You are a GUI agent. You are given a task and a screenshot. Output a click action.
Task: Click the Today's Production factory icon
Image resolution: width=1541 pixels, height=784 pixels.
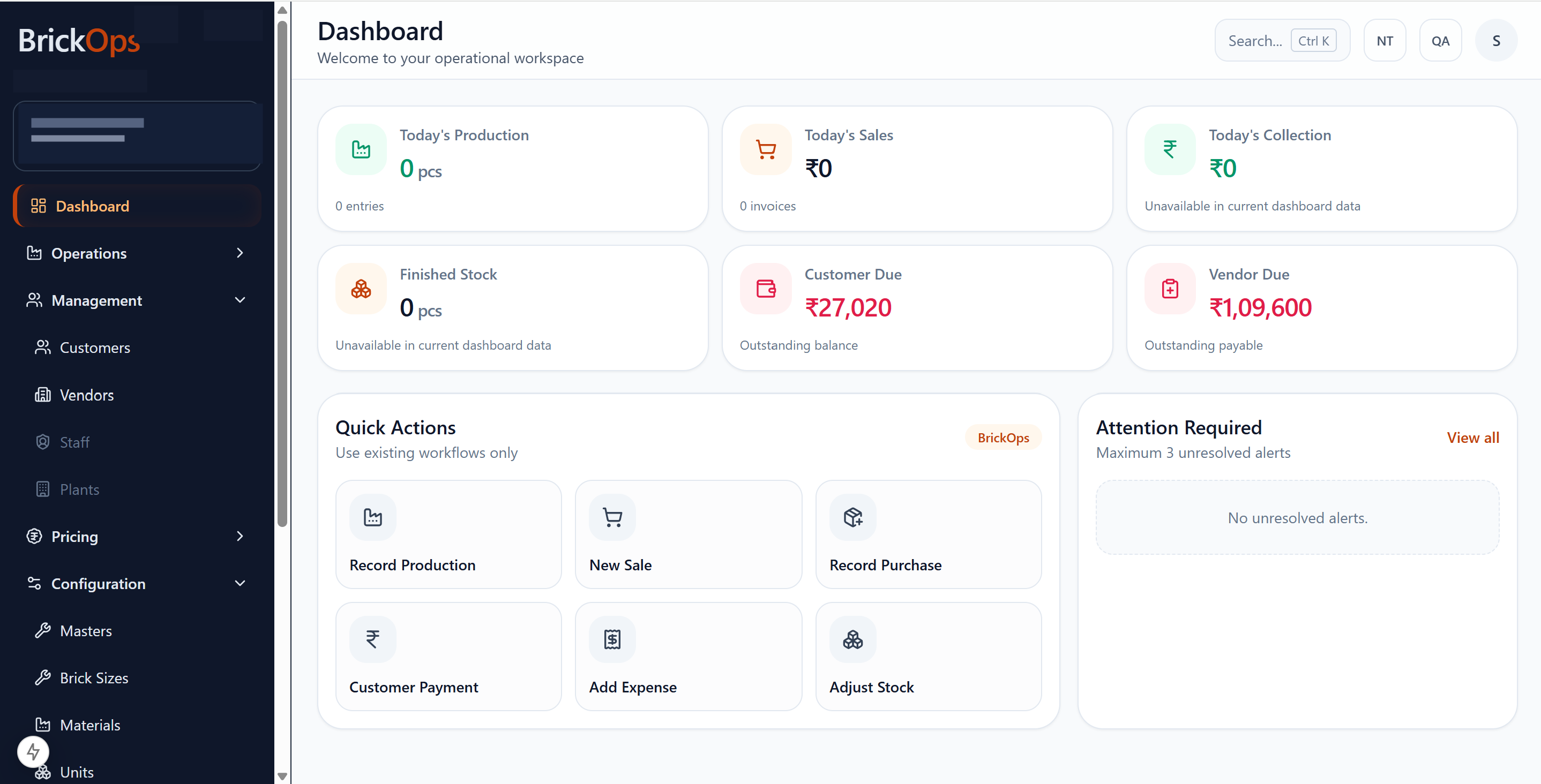pyautogui.click(x=361, y=149)
